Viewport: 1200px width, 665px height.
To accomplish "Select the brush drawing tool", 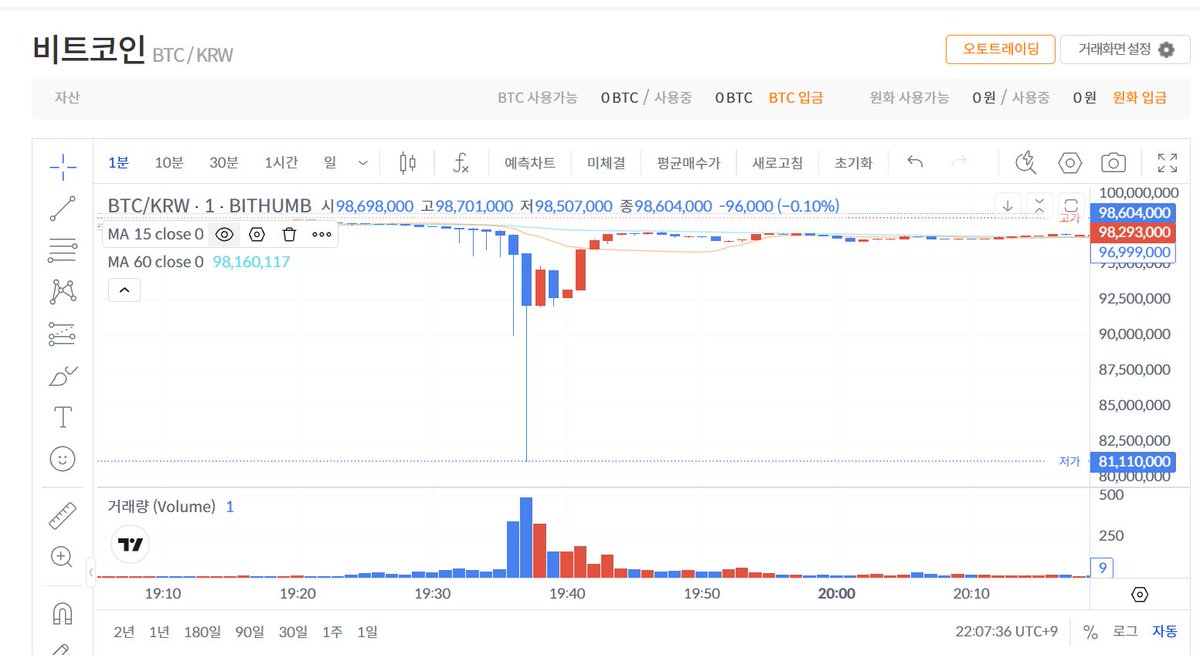I will click(63, 375).
